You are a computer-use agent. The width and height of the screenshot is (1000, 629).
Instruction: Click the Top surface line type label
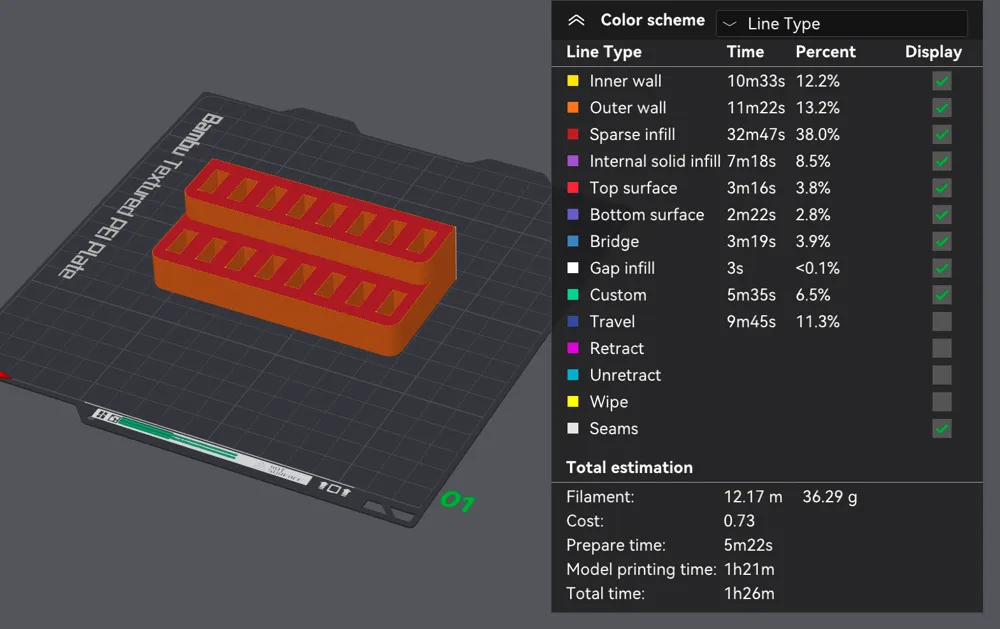(633, 188)
